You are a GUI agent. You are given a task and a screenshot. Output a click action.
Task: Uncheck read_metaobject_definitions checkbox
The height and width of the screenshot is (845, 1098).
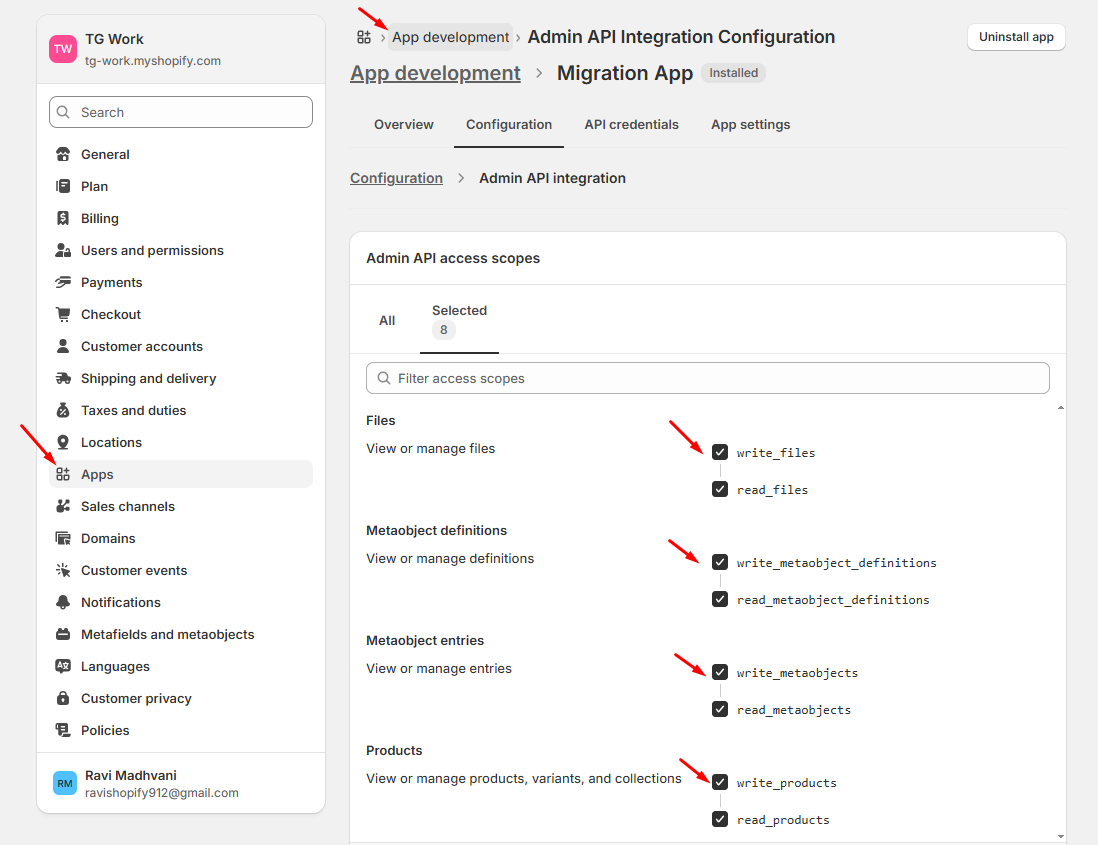(720, 599)
